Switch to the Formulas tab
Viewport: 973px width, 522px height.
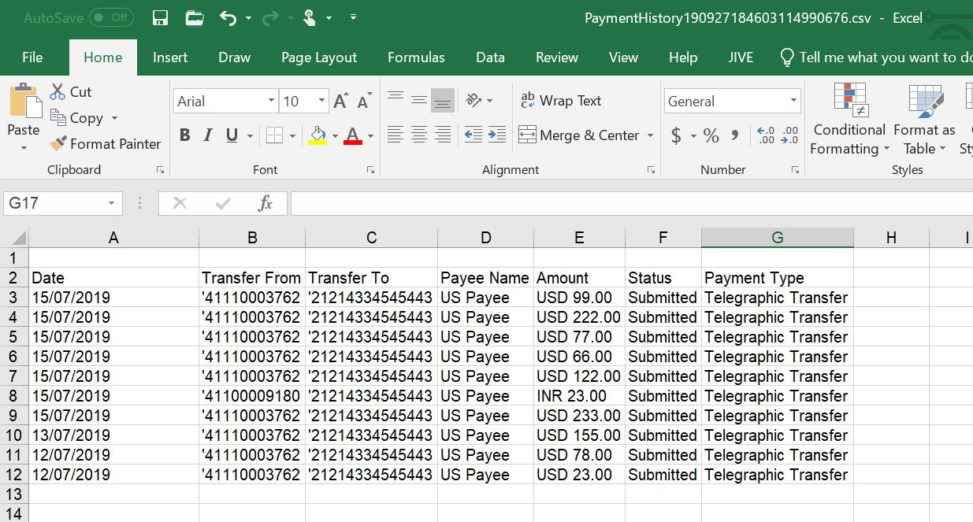click(416, 57)
